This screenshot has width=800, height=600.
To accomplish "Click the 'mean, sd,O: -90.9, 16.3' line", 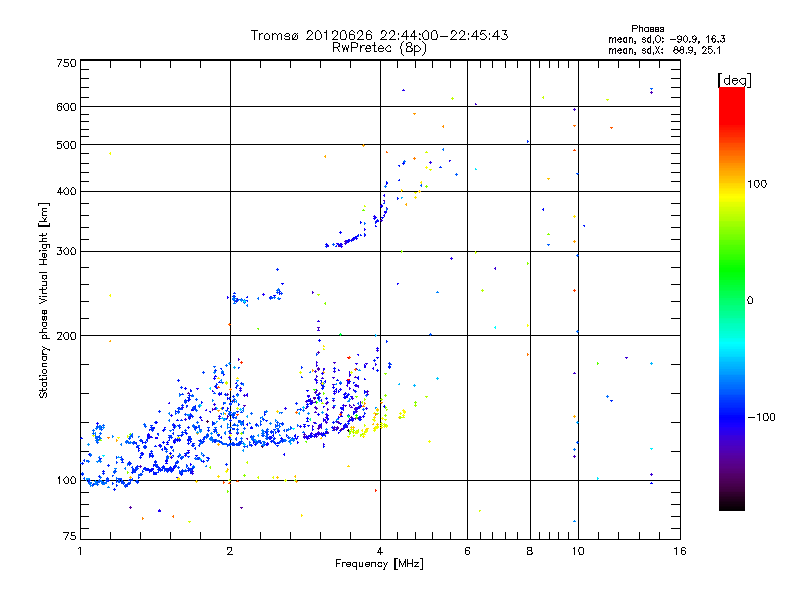I will click(667, 39).
